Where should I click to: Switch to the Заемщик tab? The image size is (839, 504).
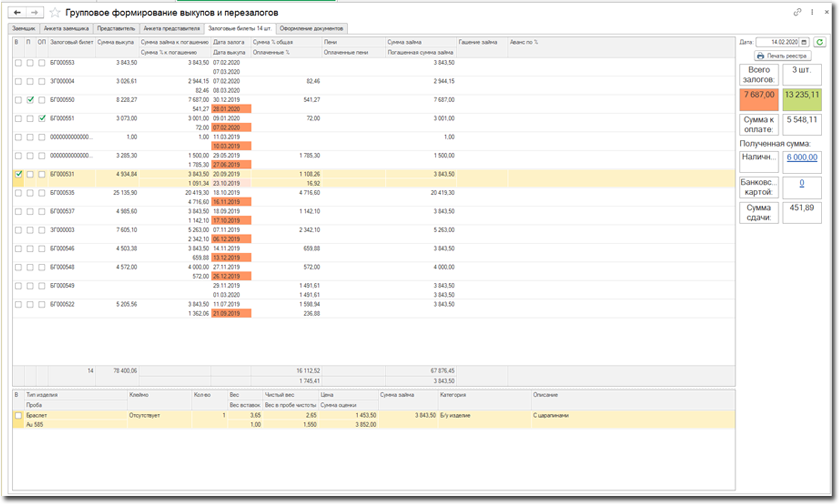(x=24, y=29)
